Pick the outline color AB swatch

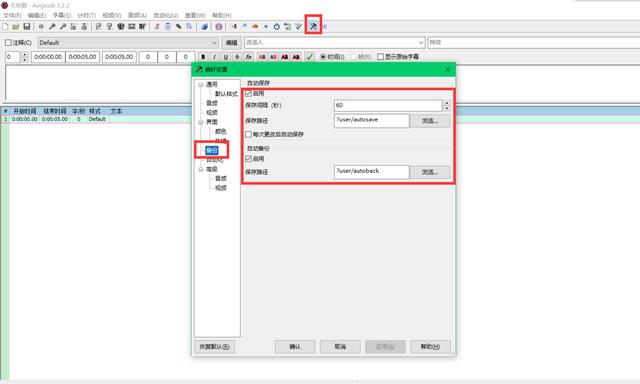click(x=285, y=57)
